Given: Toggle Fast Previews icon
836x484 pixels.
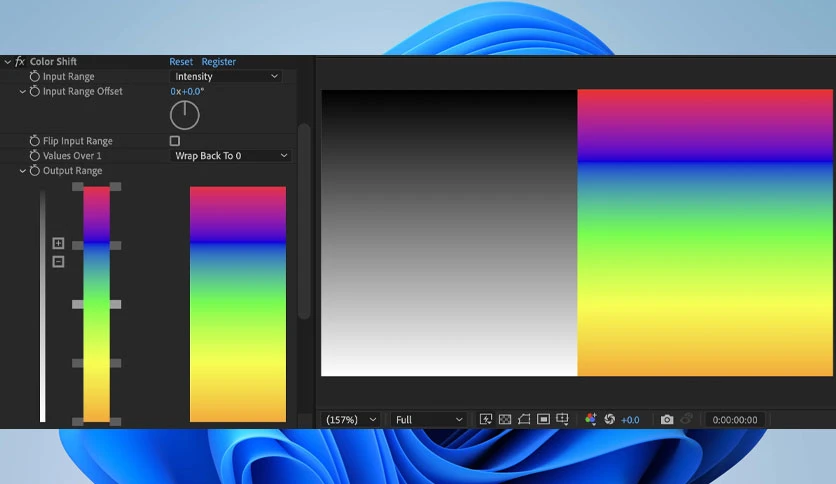Looking at the screenshot, I should click(x=486, y=420).
